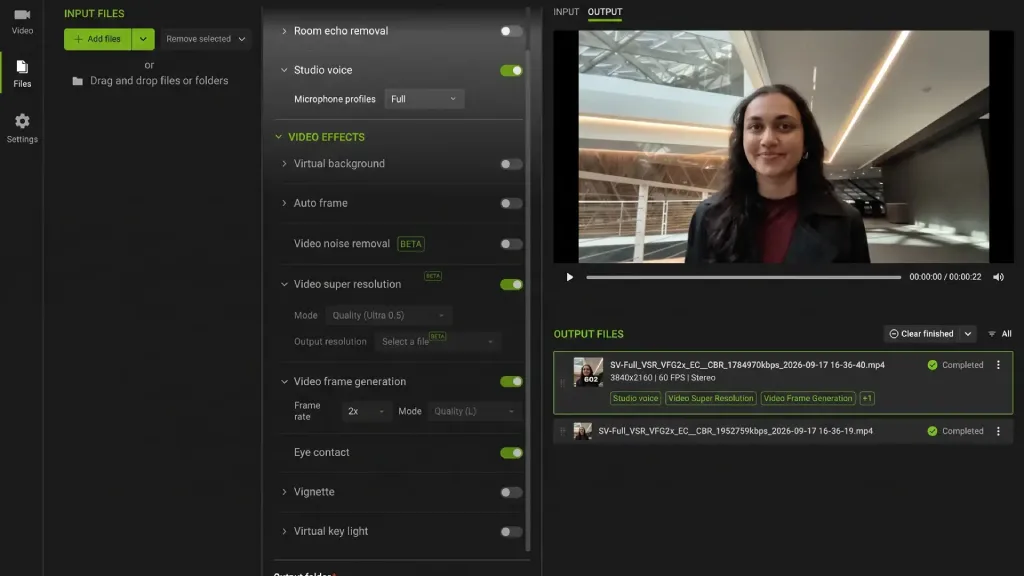
Task: Click the Clear finished button
Action: tap(921, 334)
